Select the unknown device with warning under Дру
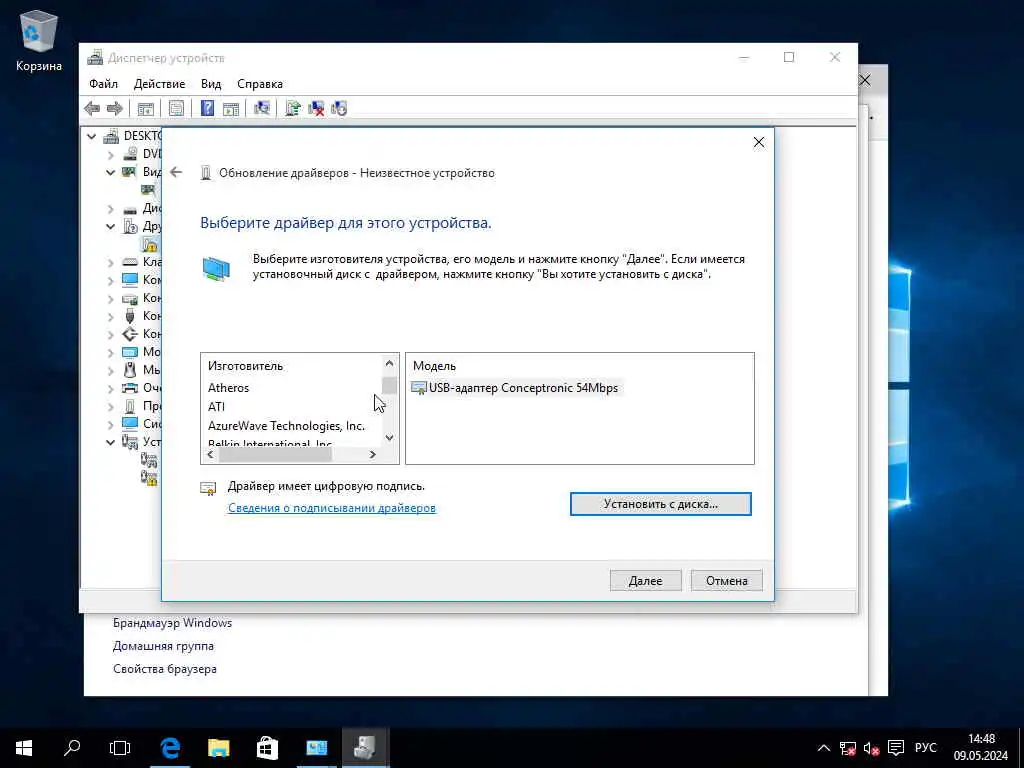The height and width of the screenshot is (768, 1024). coord(150,244)
